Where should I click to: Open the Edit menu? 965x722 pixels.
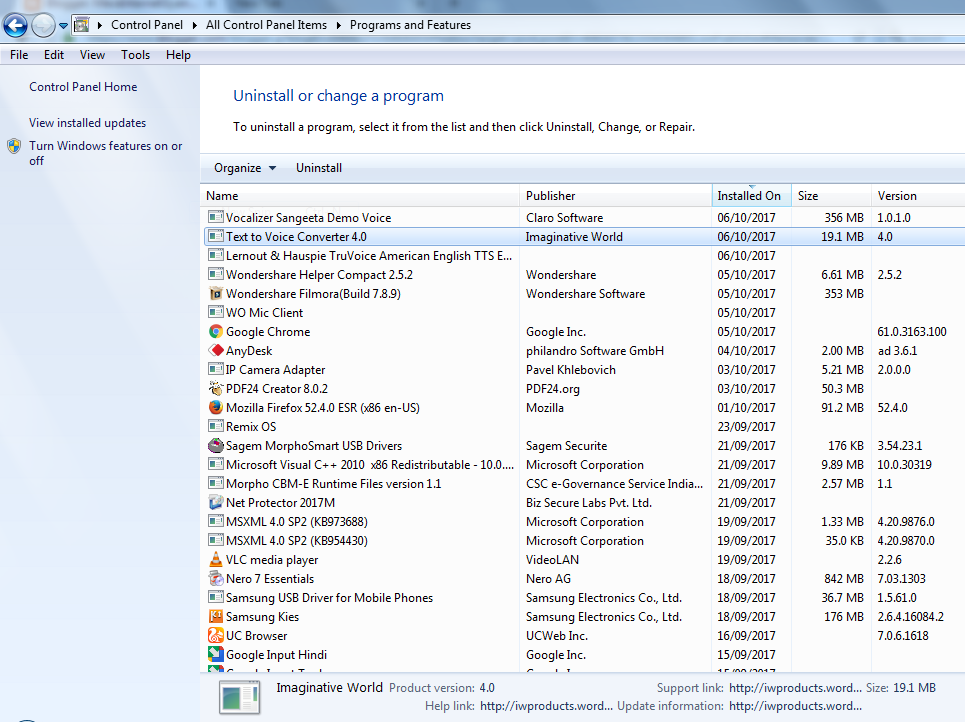point(54,55)
